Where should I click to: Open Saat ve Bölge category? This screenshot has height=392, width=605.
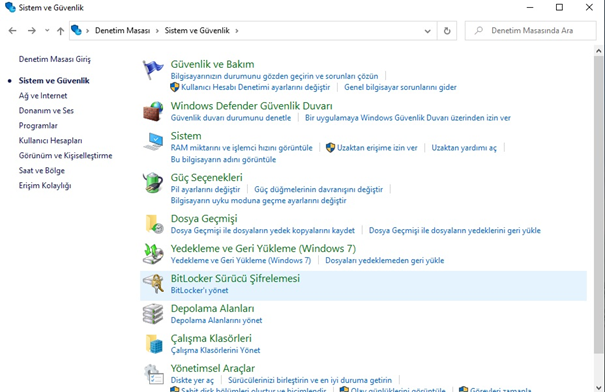pyautogui.click(x=42, y=171)
